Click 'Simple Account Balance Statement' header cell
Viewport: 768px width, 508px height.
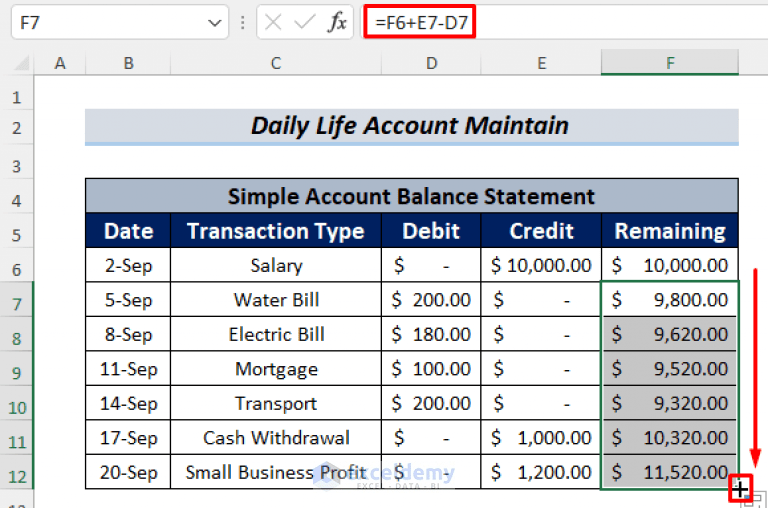point(411,196)
